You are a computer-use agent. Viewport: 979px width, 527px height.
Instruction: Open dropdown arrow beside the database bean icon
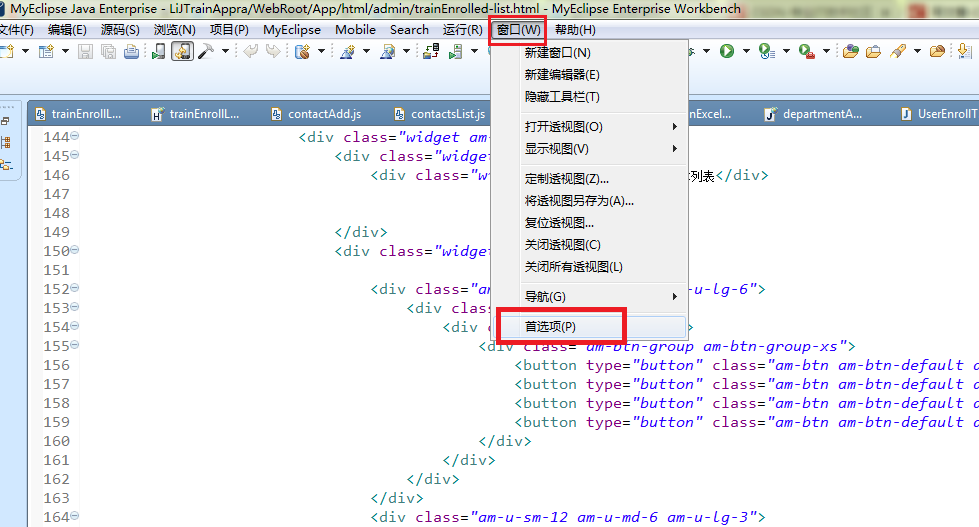[x=322, y=51]
